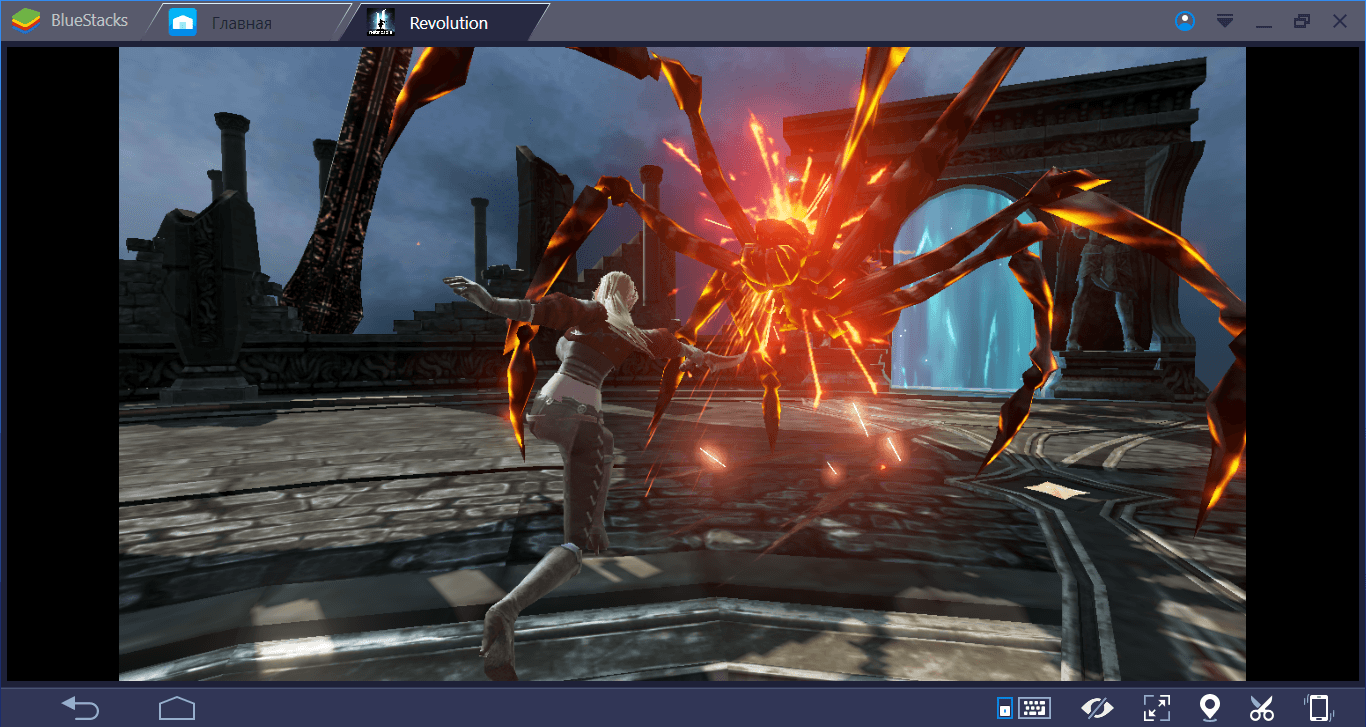Viewport: 1366px width, 727px height.
Task: Tap the Android home button
Action: coord(177,708)
